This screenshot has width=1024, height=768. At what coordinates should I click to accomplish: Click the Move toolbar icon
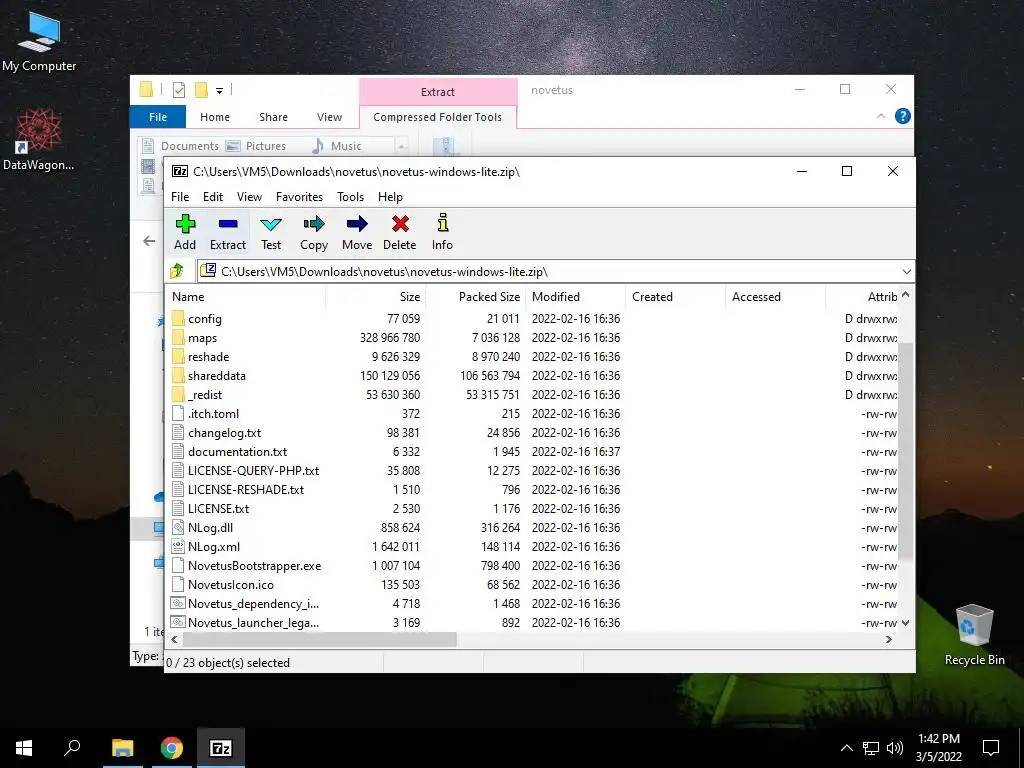tap(357, 232)
